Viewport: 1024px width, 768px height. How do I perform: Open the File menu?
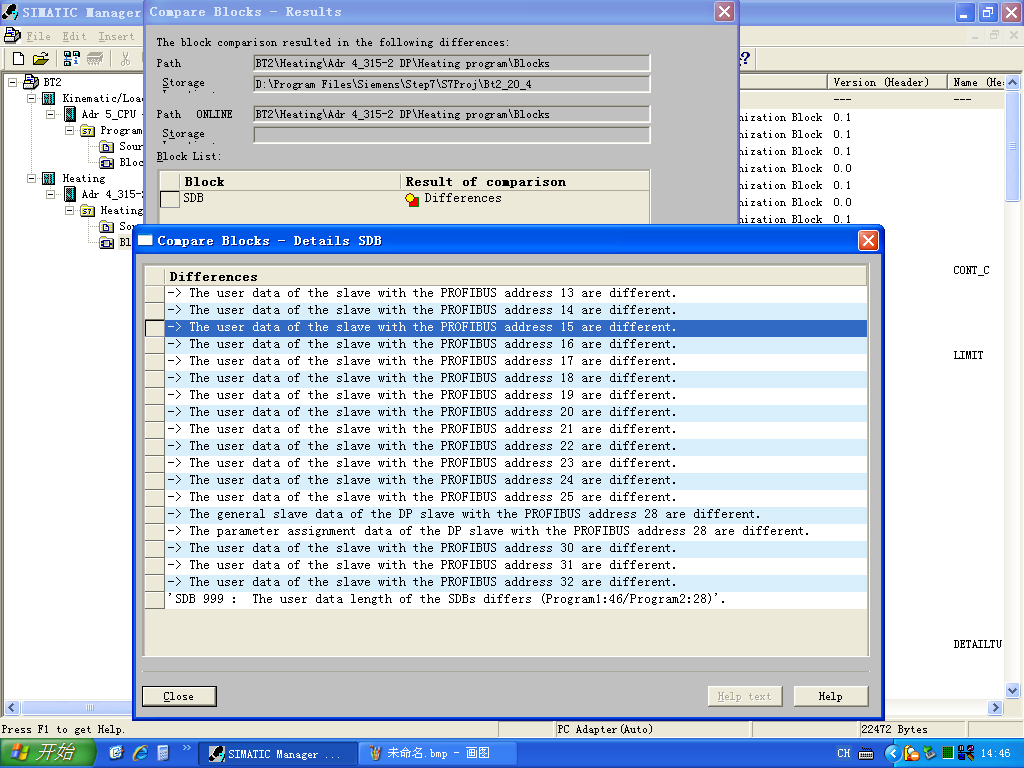pyautogui.click(x=38, y=37)
